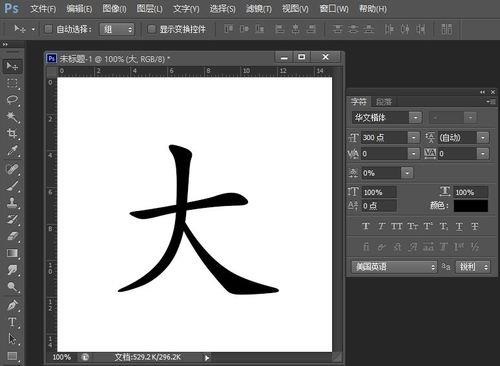Open the 锐利 anti-aliasing dropdown
Image resolution: width=500 pixels, height=366 pixels.
coord(473,267)
